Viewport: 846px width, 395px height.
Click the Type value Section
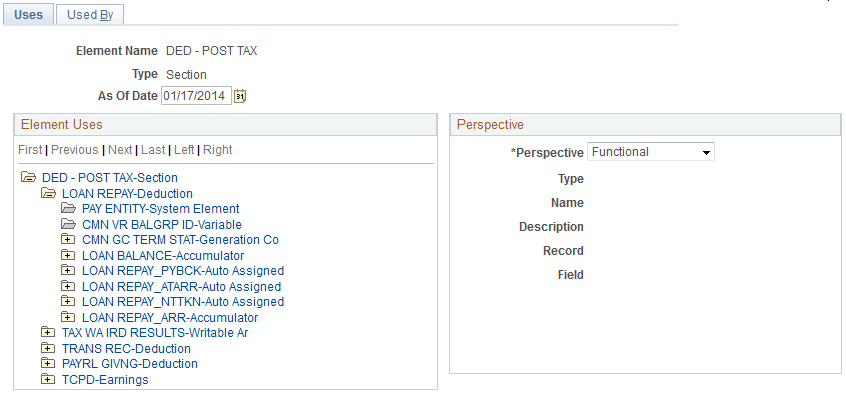point(186,74)
